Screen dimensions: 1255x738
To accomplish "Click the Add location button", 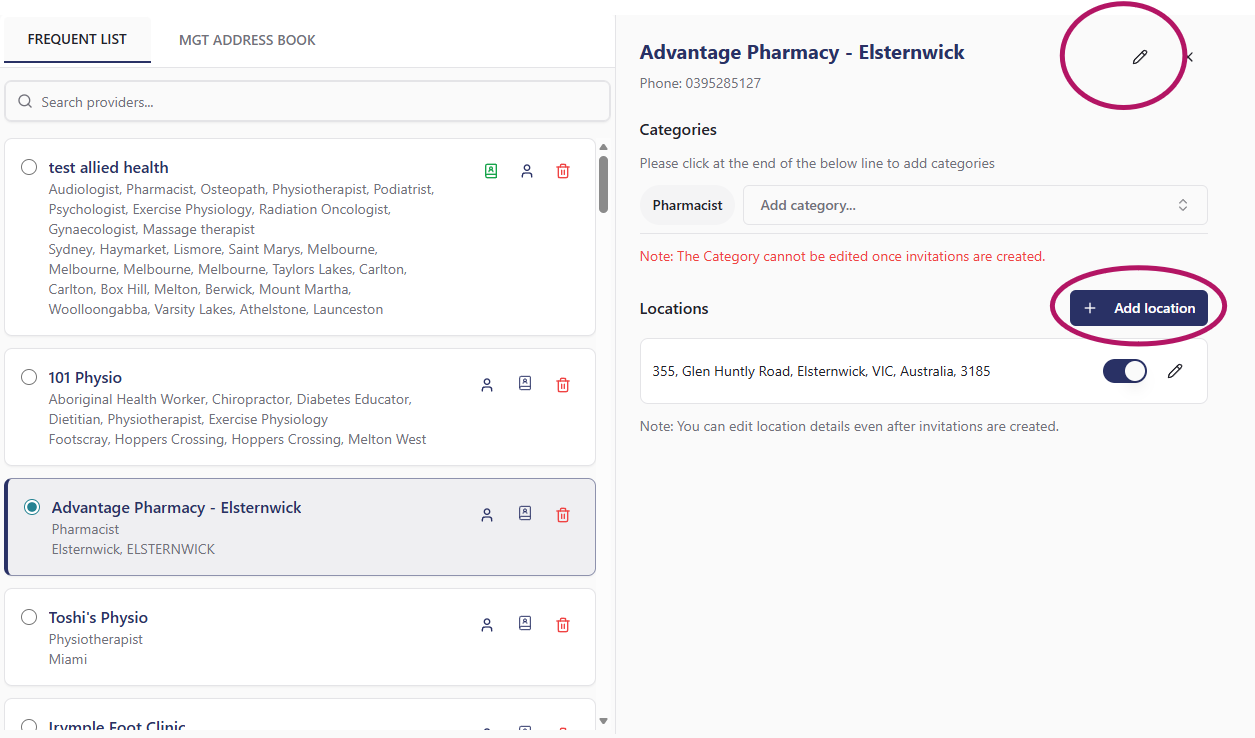I will pos(1138,308).
